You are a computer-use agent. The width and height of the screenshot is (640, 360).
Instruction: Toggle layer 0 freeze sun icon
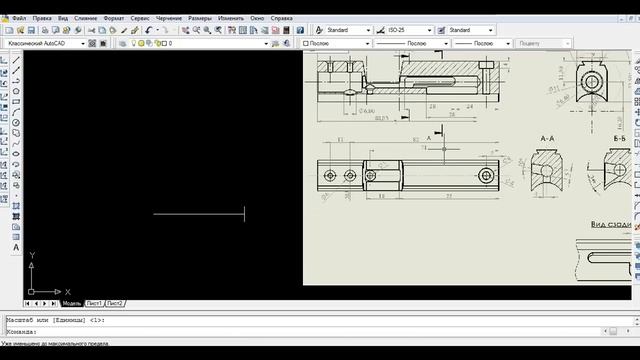pos(141,43)
